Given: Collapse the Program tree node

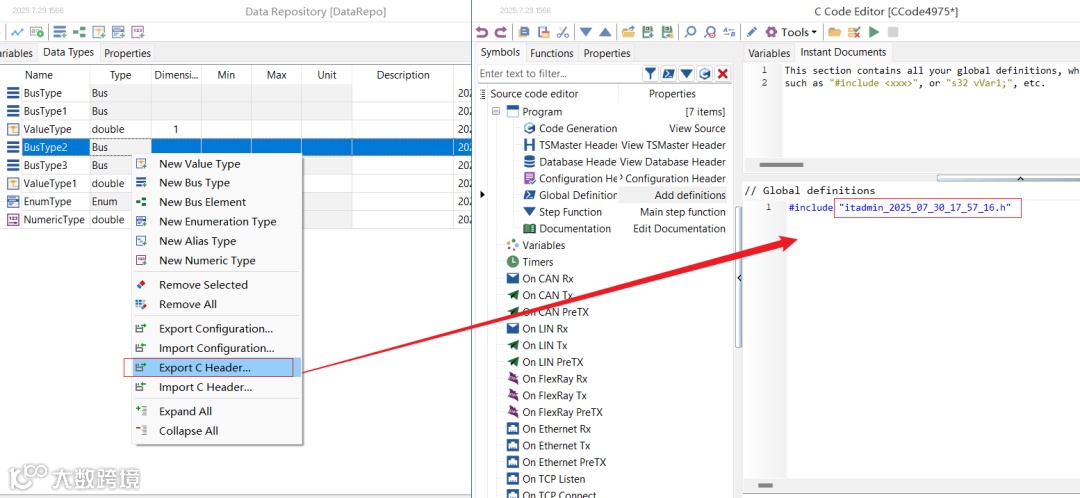Looking at the screenshot, I should click(x=496, y=112).
